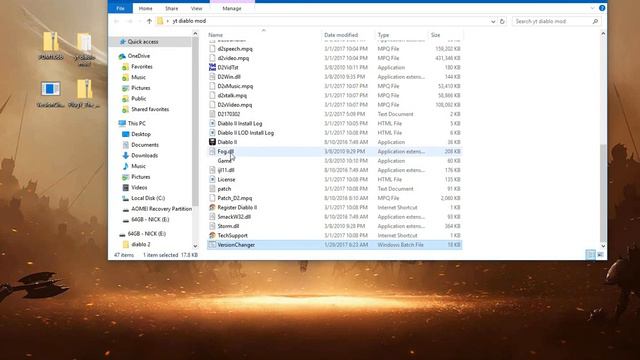
Task: Click the yt diablo mod breadcrumb
Action: (189, 21)
